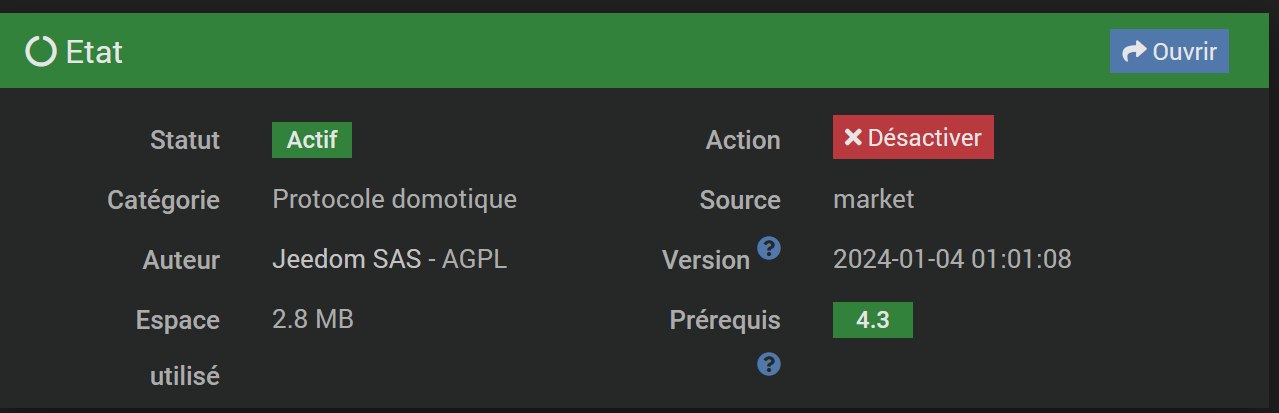1279x413 pixels.
Task: Click the Espace utilisé label
Action: point(178,347)
